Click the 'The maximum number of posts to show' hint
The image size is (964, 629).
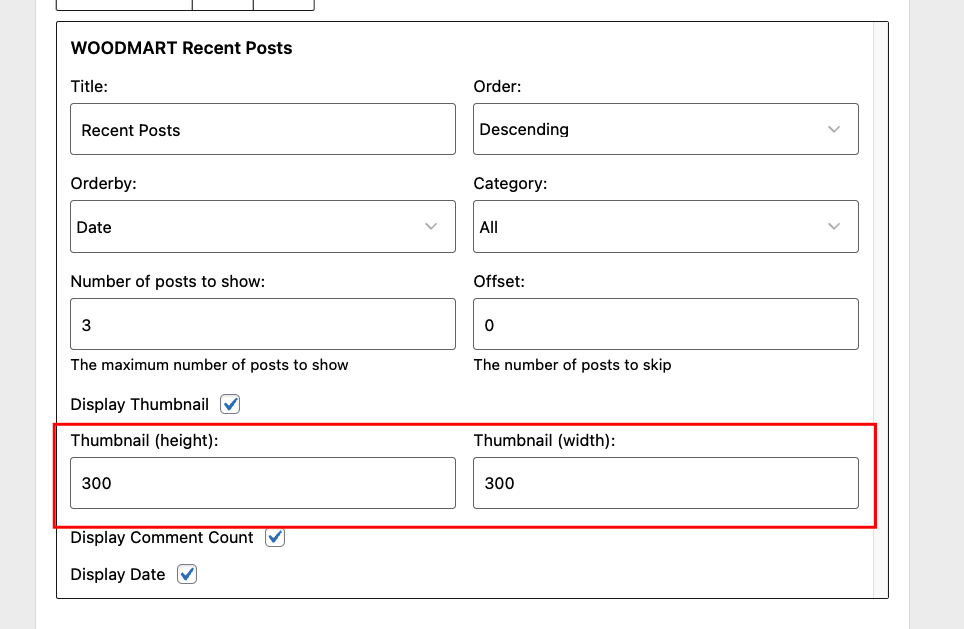click(210, 365)
